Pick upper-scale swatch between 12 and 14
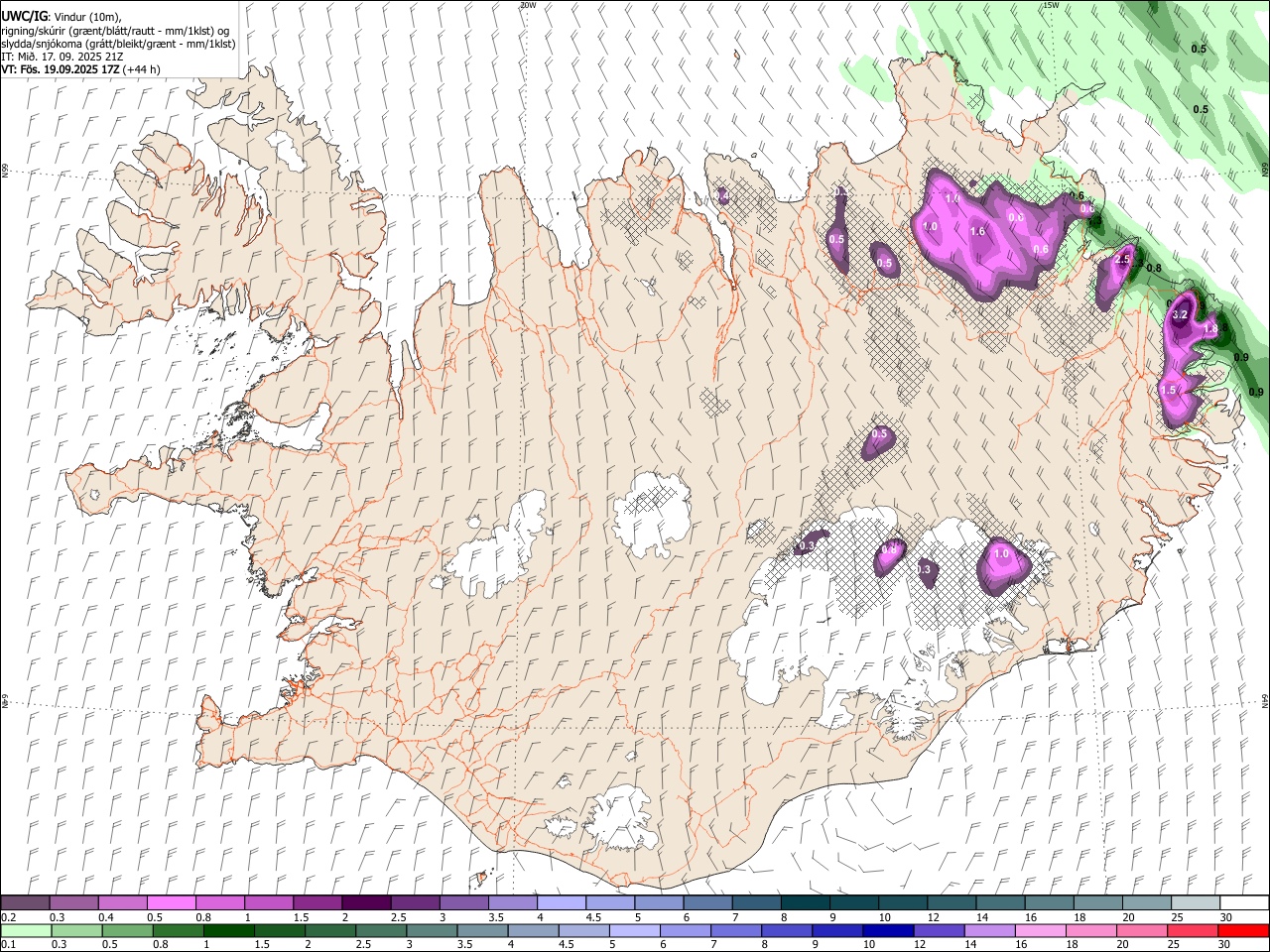Image resolution: width=1270 pixels, height=952 pixels. [951, 902]
